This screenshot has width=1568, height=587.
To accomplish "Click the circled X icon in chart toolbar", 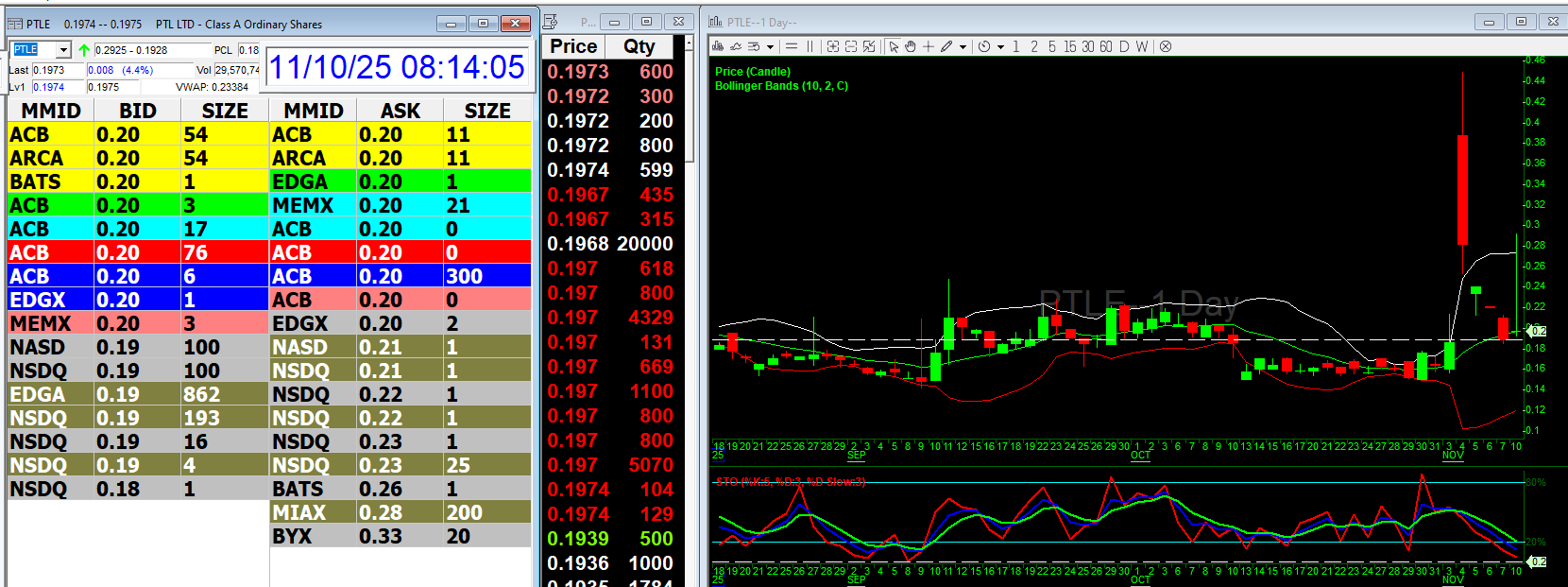I will 1166,46.
